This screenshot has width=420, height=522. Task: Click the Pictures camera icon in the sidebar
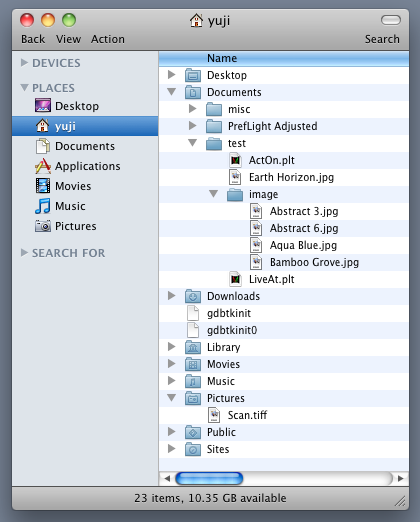point(43,226)
